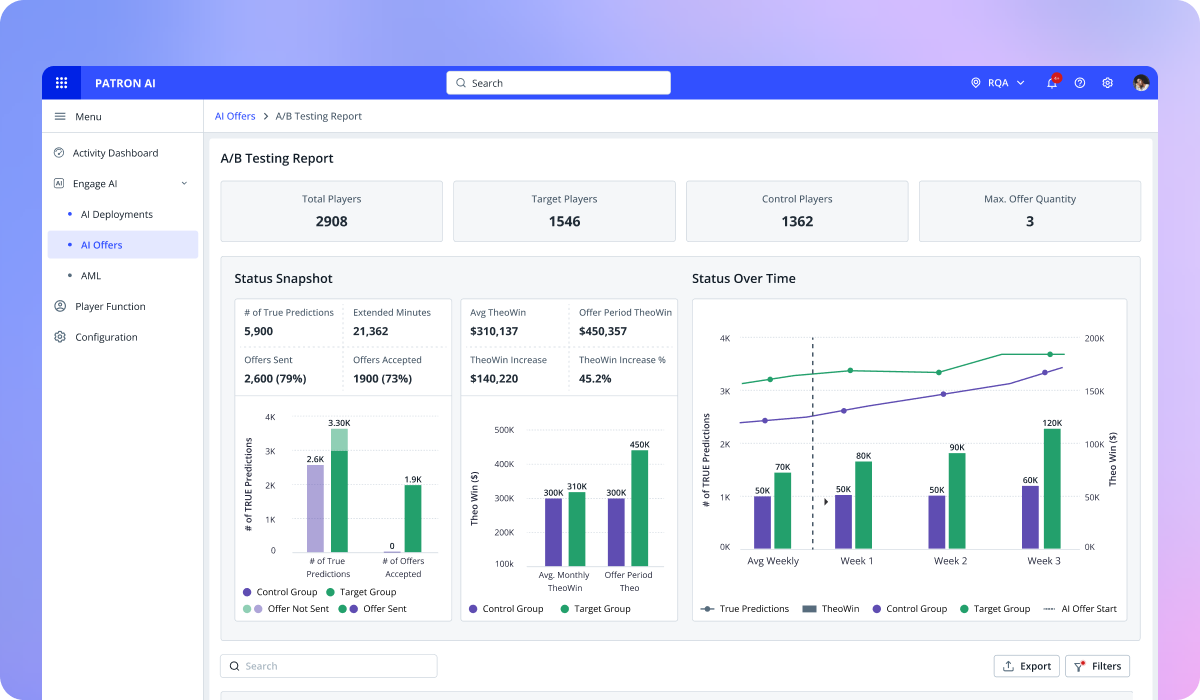Image resolution: width=1200 pixels, height=700 pixels.
Task: Toggle Target Group legend in predictions chart
Action: [x=361, y=592]
